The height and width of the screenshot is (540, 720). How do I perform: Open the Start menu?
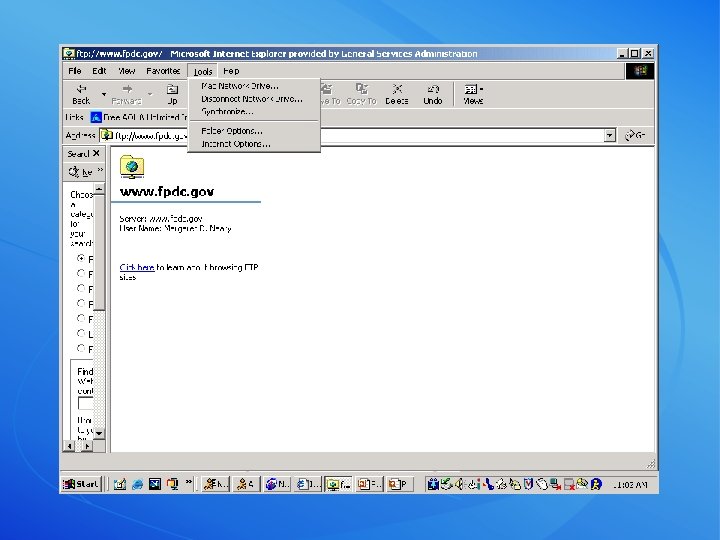coord(81,484)
